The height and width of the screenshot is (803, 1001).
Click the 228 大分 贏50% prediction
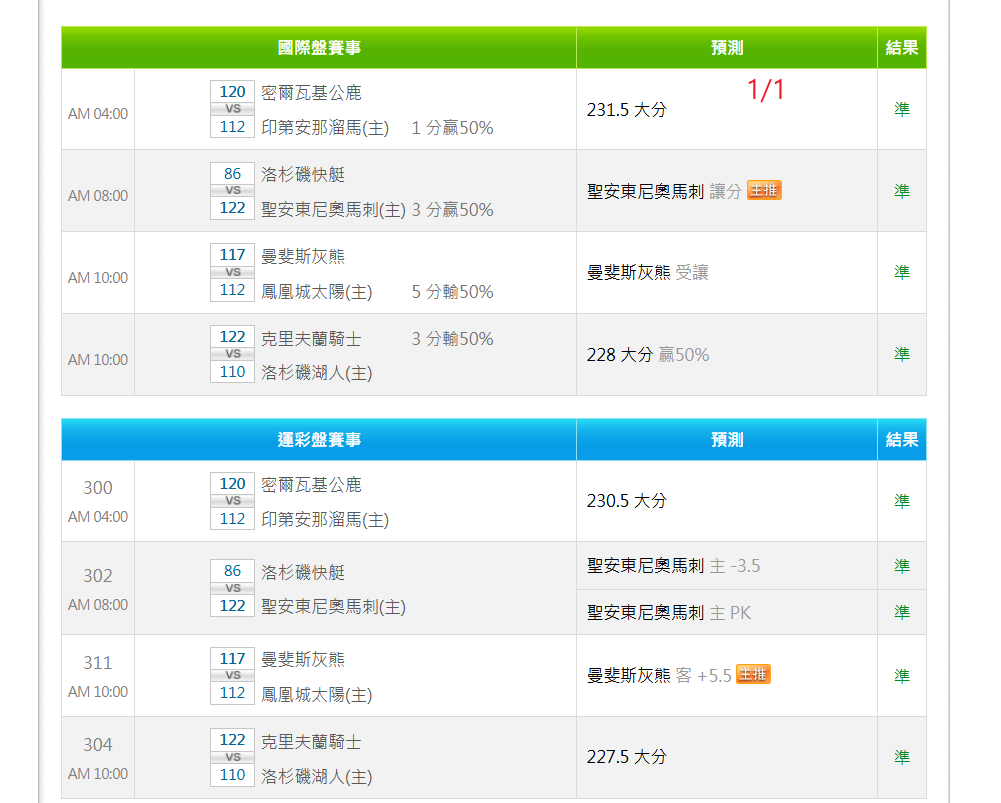click(x=647, y=354)
